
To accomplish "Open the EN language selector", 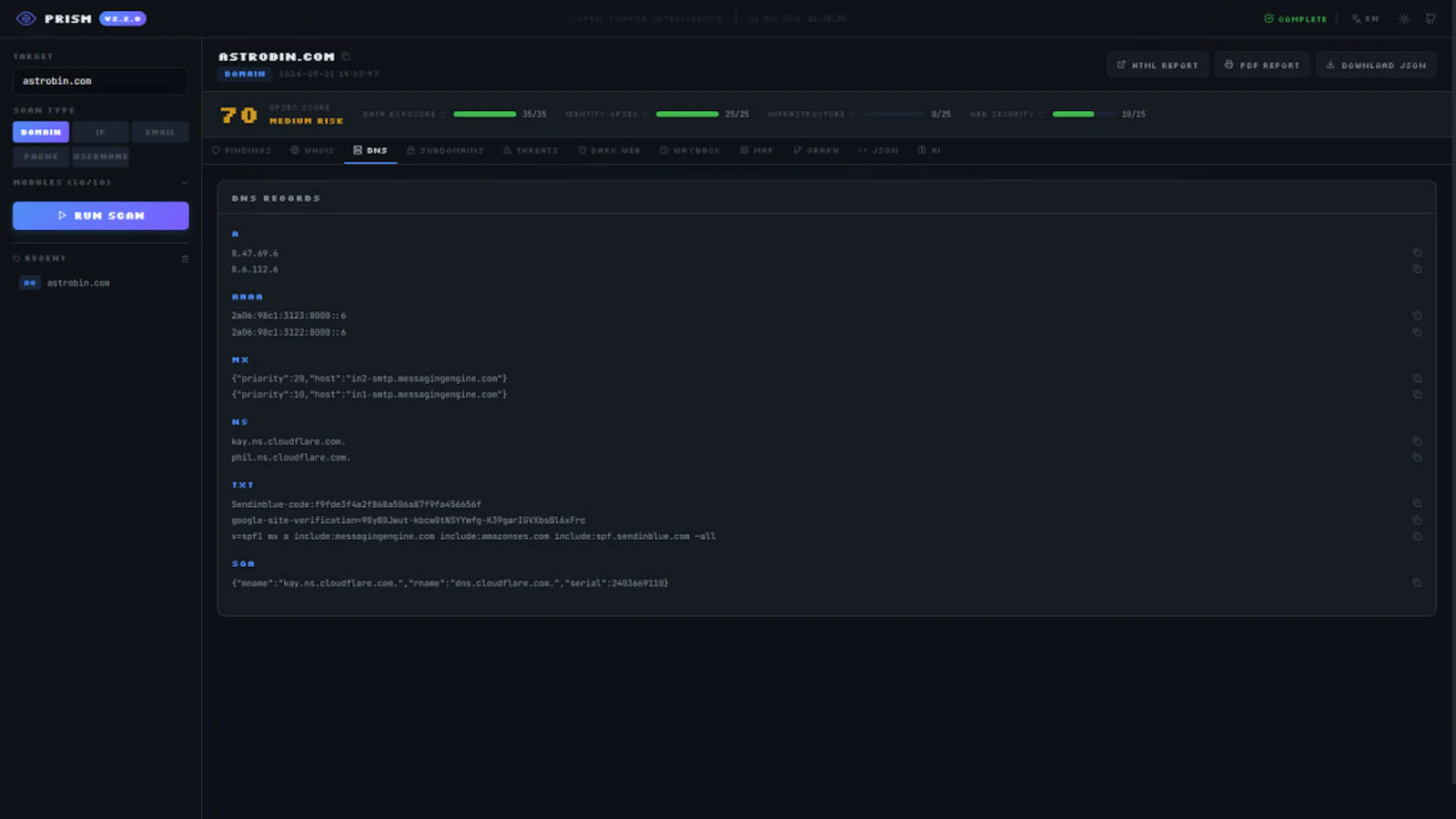I will [1366, 18].
